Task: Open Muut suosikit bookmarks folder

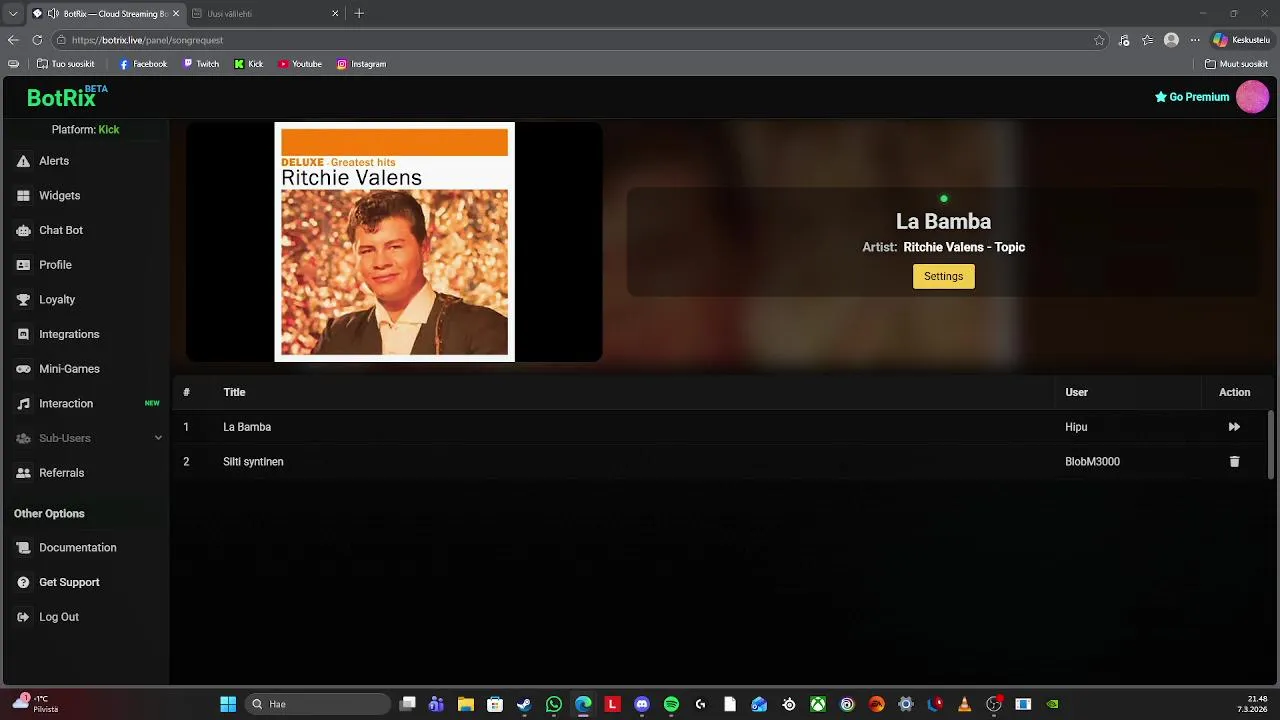Action: tap(1237, 64)
